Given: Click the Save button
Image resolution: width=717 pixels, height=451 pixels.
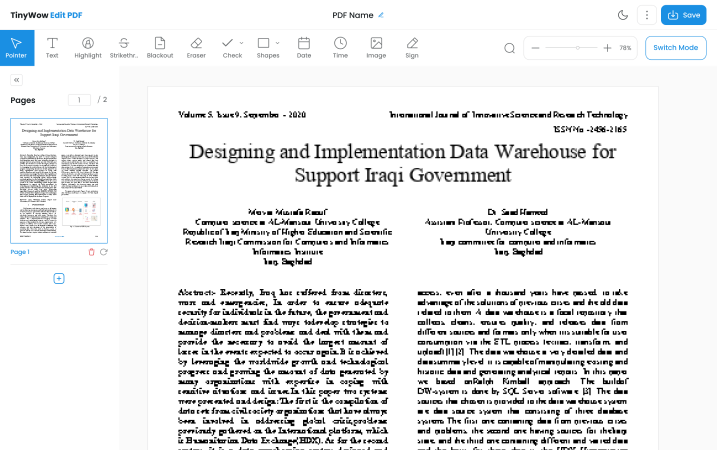Looking at the screenshot, I should coord(684,15).
